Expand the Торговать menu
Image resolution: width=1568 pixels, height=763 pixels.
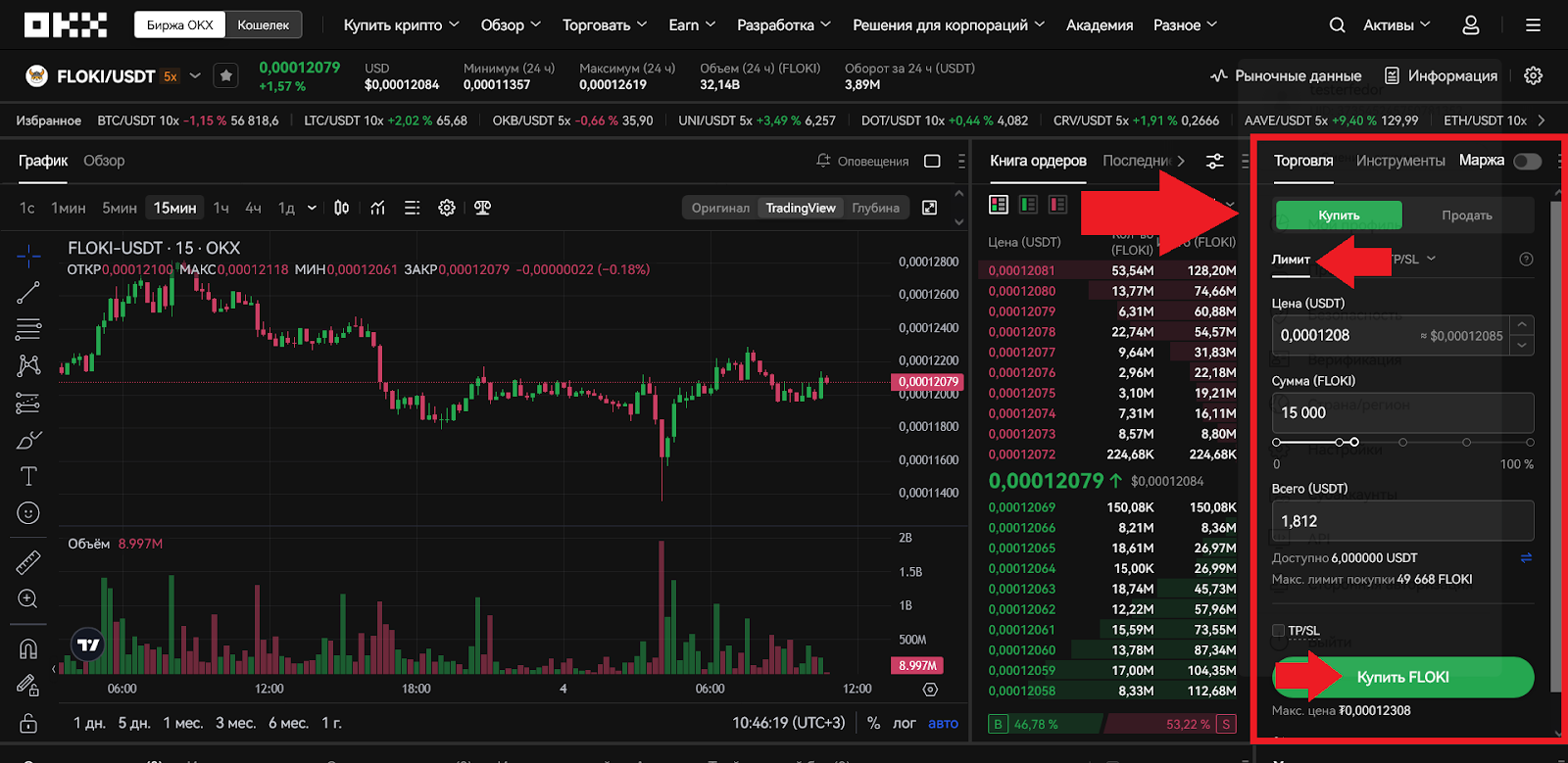point(605,25)
